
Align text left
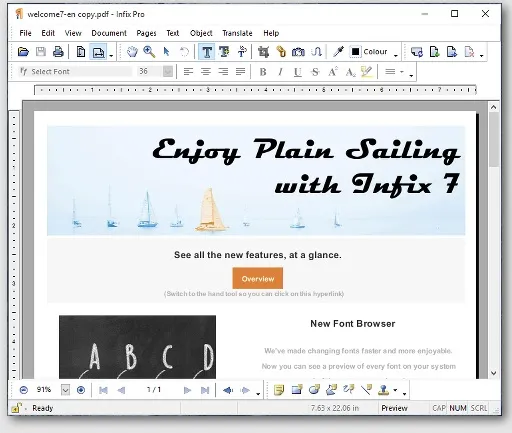coord(188,71)
